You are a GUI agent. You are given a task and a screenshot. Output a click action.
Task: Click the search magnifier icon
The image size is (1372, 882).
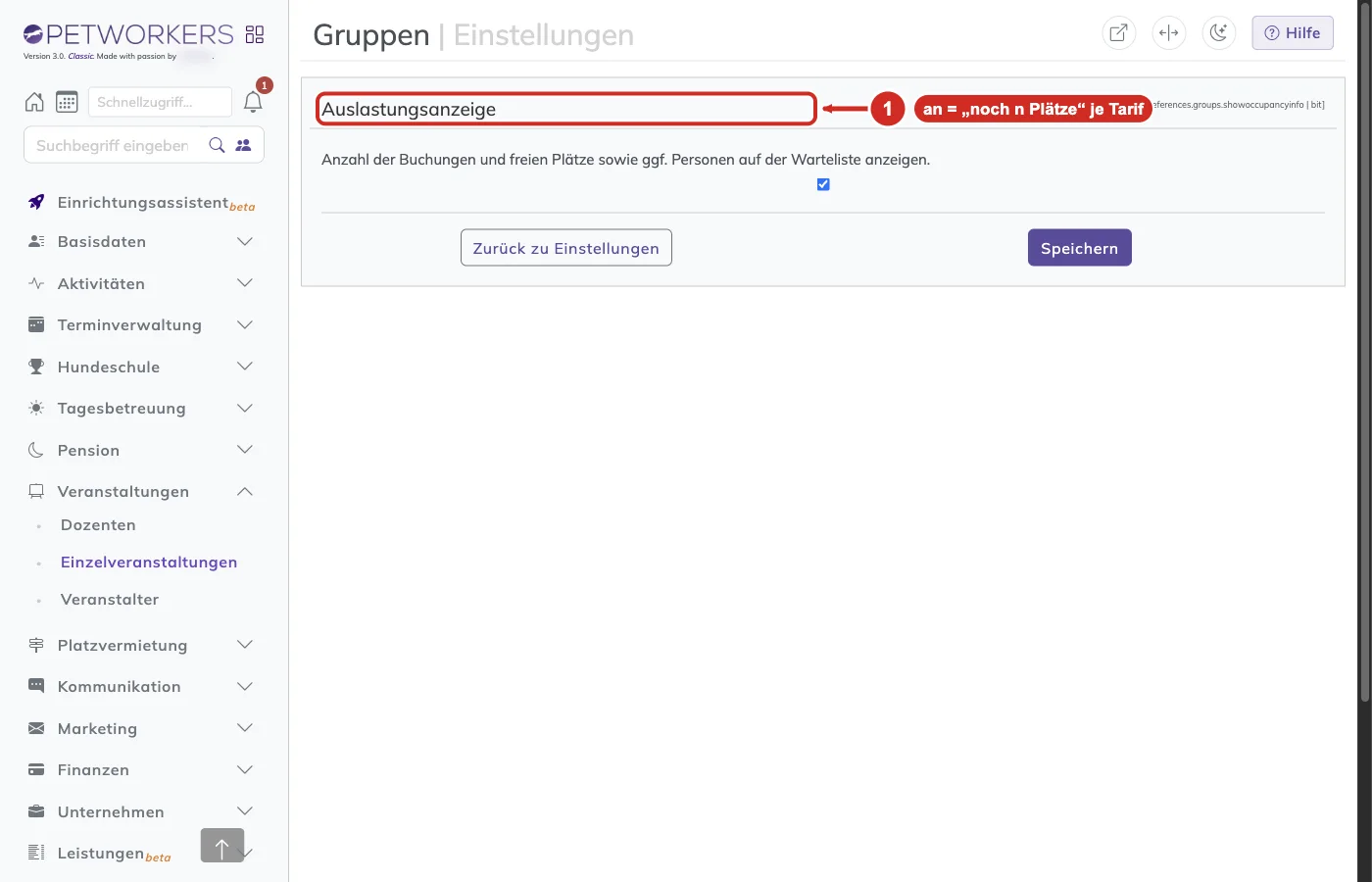click(x=217, y=145)
